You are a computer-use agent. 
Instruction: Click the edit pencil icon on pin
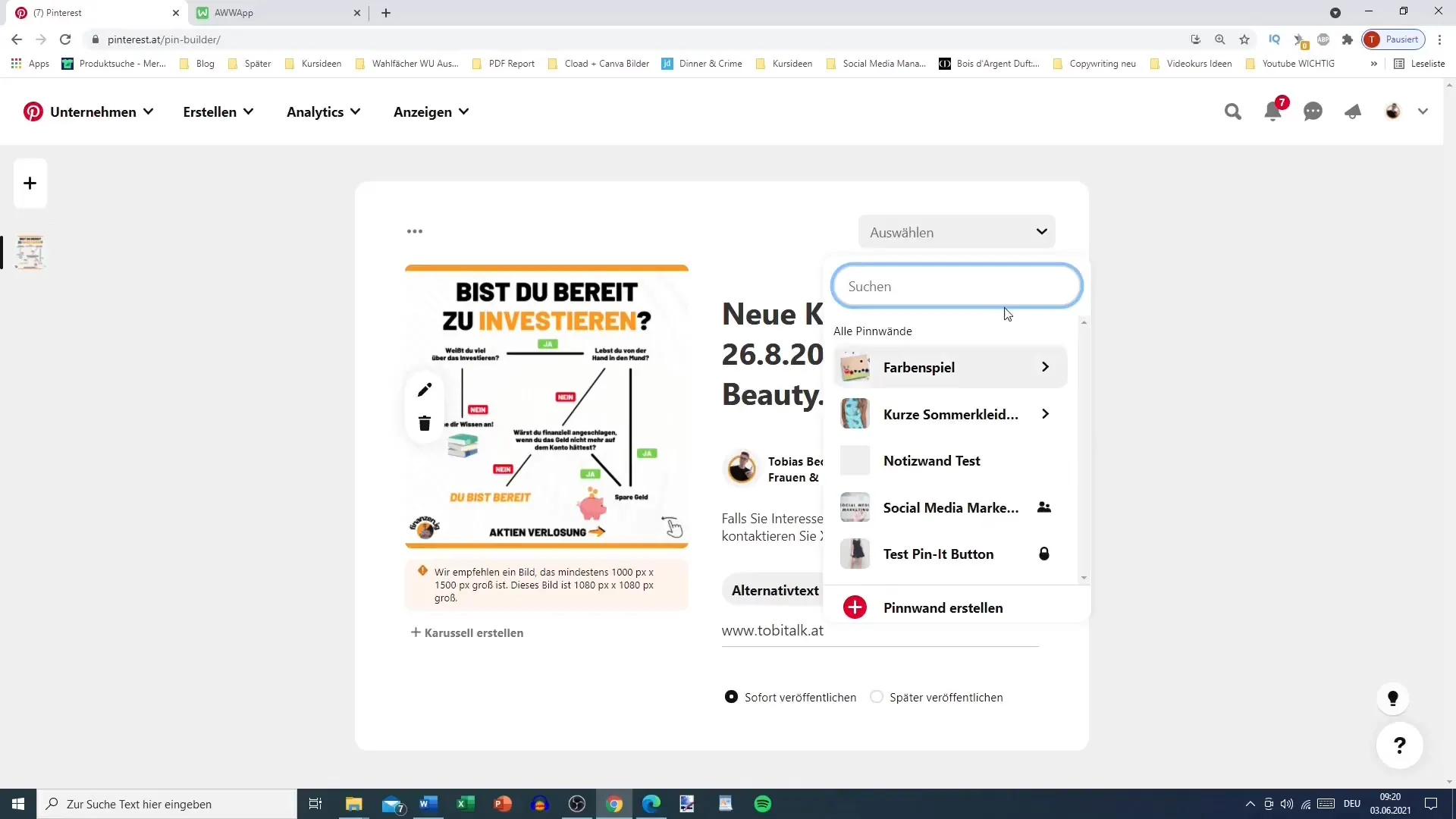[425, 390]
